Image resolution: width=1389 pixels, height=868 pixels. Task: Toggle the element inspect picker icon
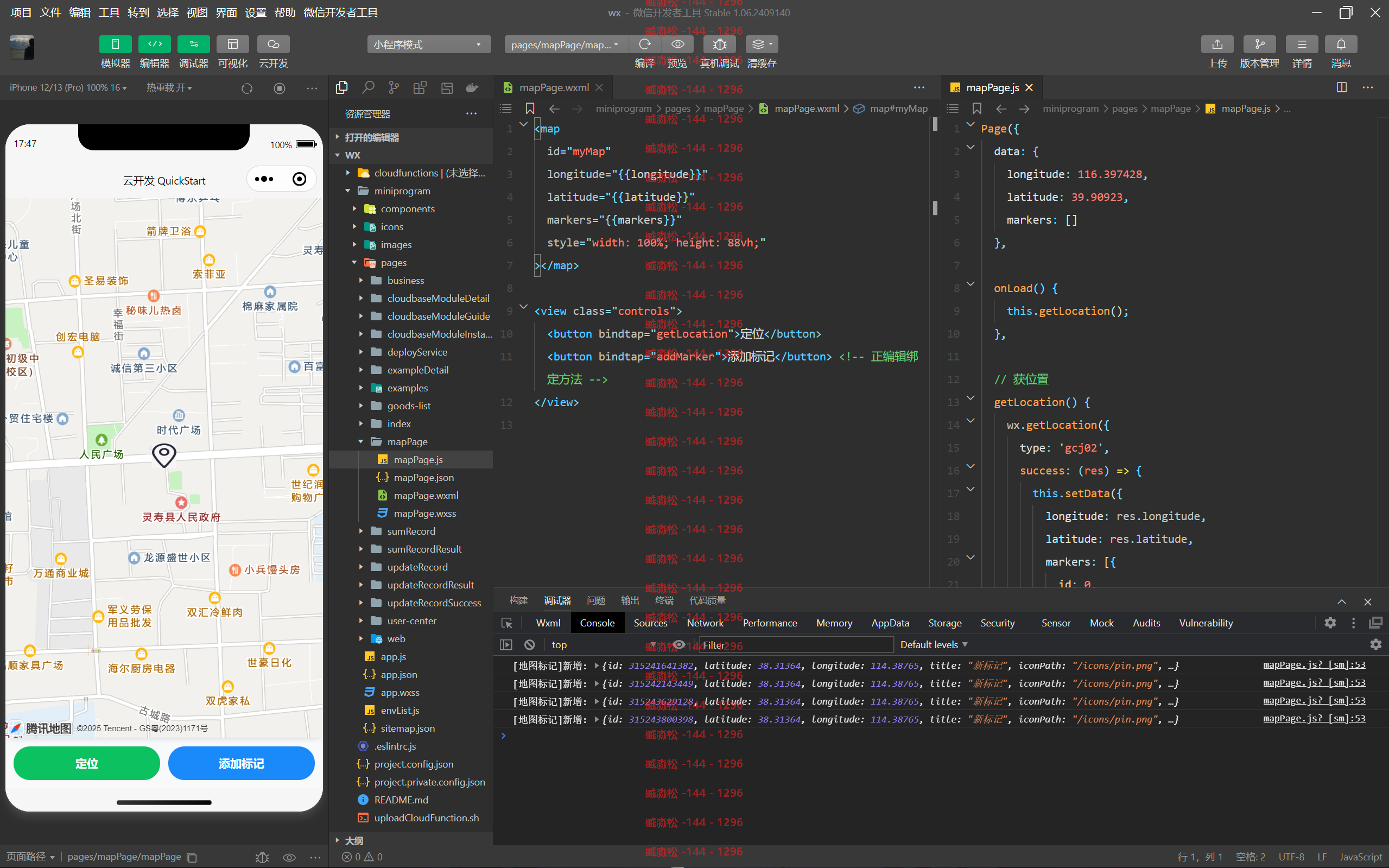pyautogui.click(x=507, y=623)
